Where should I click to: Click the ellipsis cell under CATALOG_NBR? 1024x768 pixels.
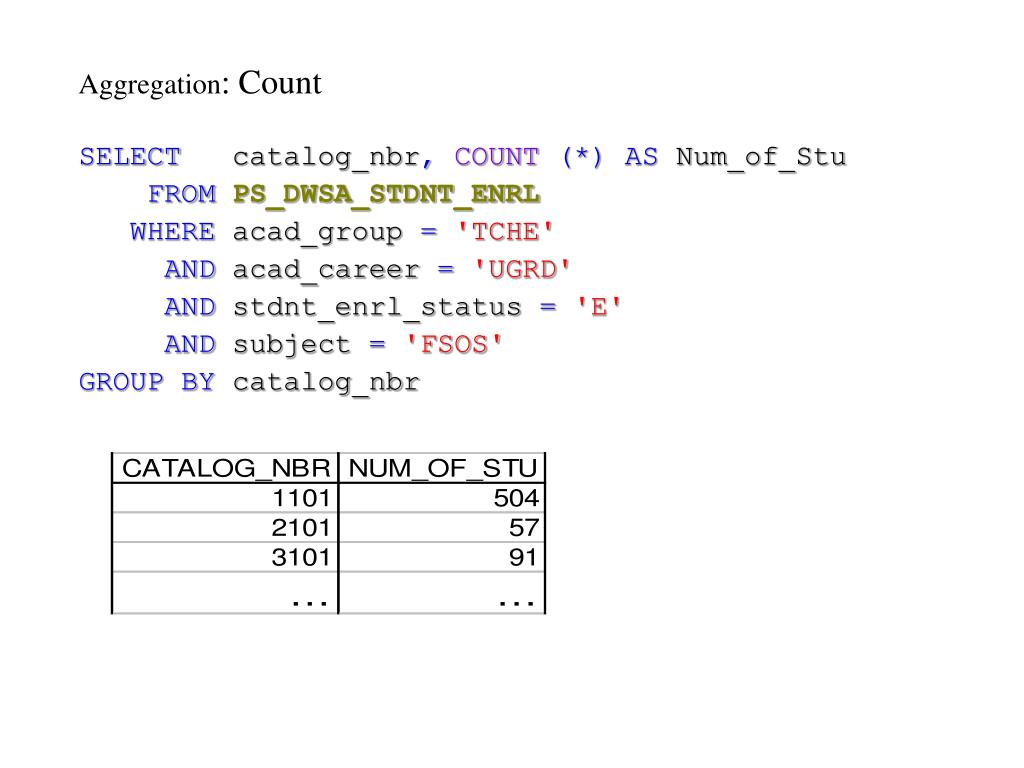click(x=225, y=594)
